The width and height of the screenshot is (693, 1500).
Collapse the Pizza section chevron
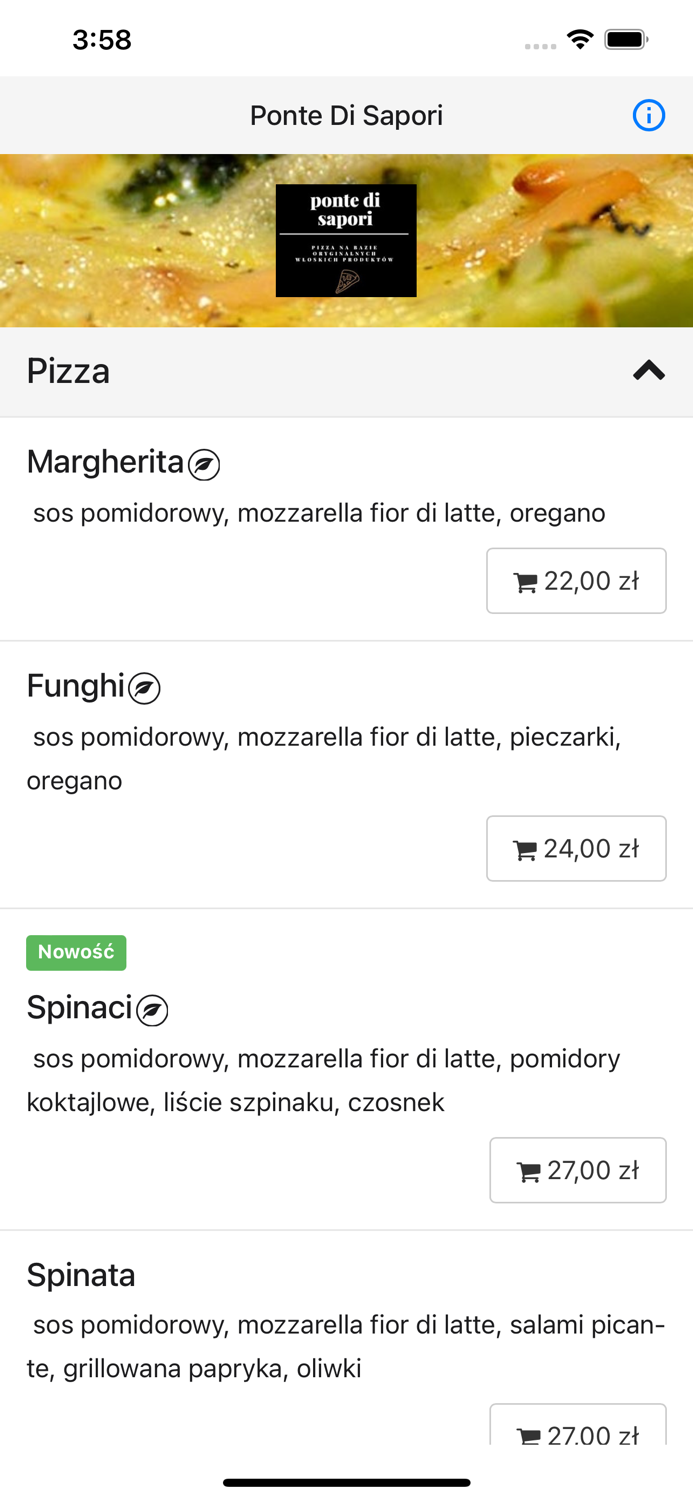pyautogui.click(x=648, y=371)
